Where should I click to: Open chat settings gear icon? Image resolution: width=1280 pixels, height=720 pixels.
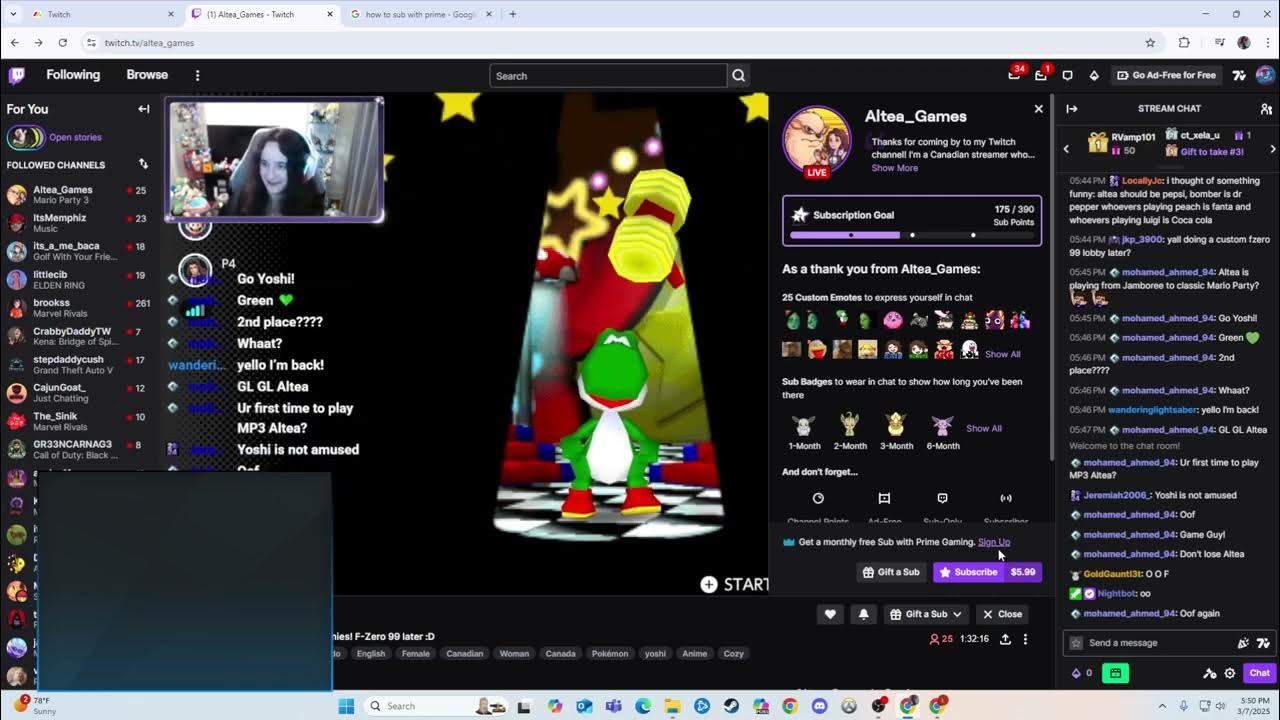pyautogui.click(x=1230, y=673)
